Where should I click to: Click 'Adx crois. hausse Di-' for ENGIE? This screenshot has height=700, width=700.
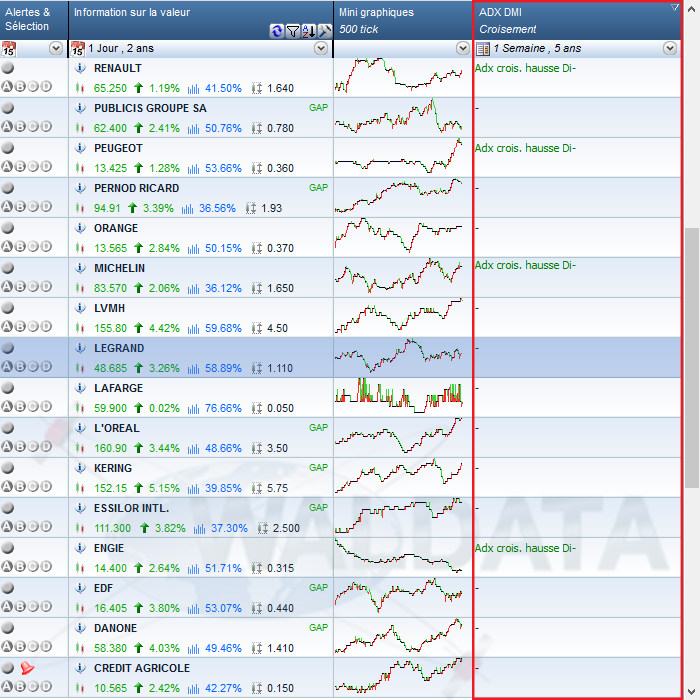click(x=525, y=548)
